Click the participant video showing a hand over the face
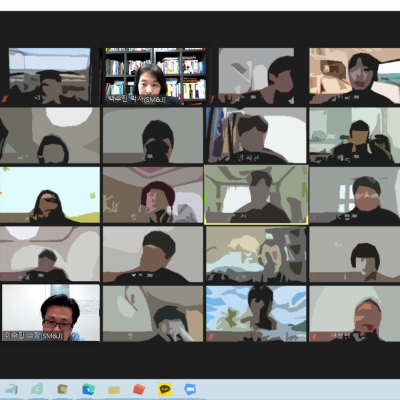The image size is (400, 400). click(x=153, y=313)
